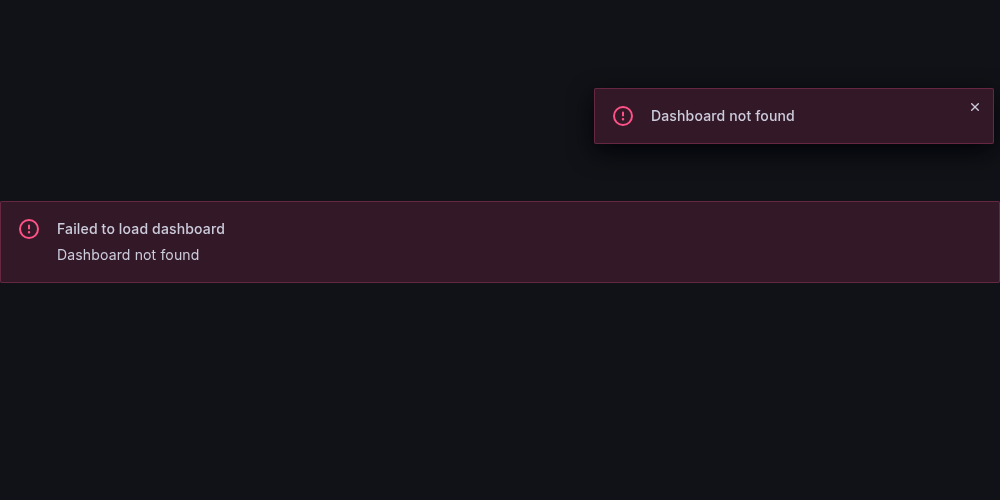Click the empty dark area above the error banner
This screenshot has width=1000, height=500.
tap(287, 128)
